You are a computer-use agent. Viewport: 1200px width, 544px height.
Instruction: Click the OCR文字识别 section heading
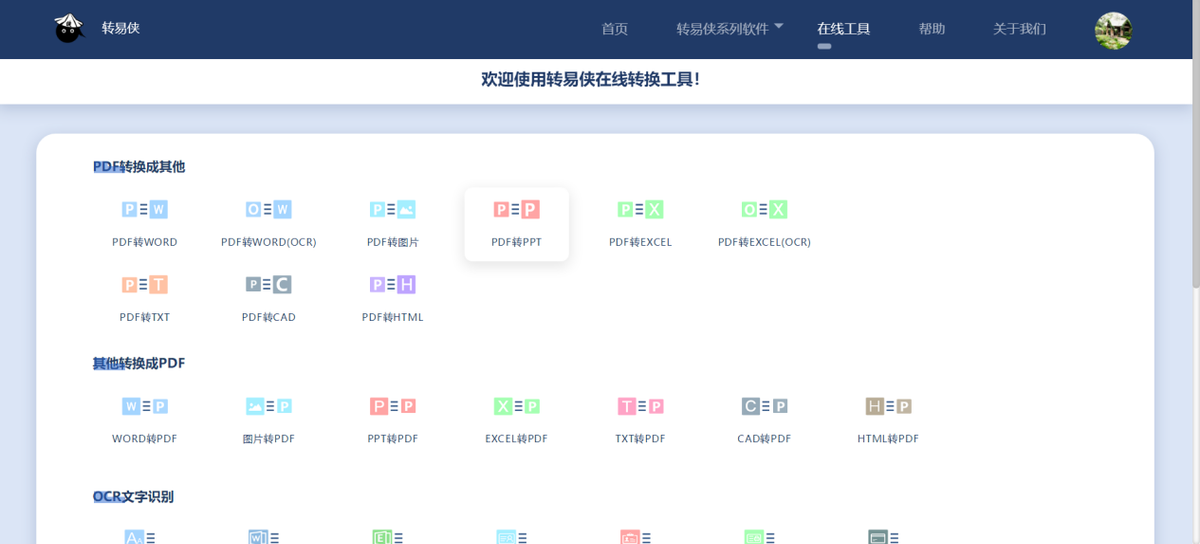(x=133, y=496)
